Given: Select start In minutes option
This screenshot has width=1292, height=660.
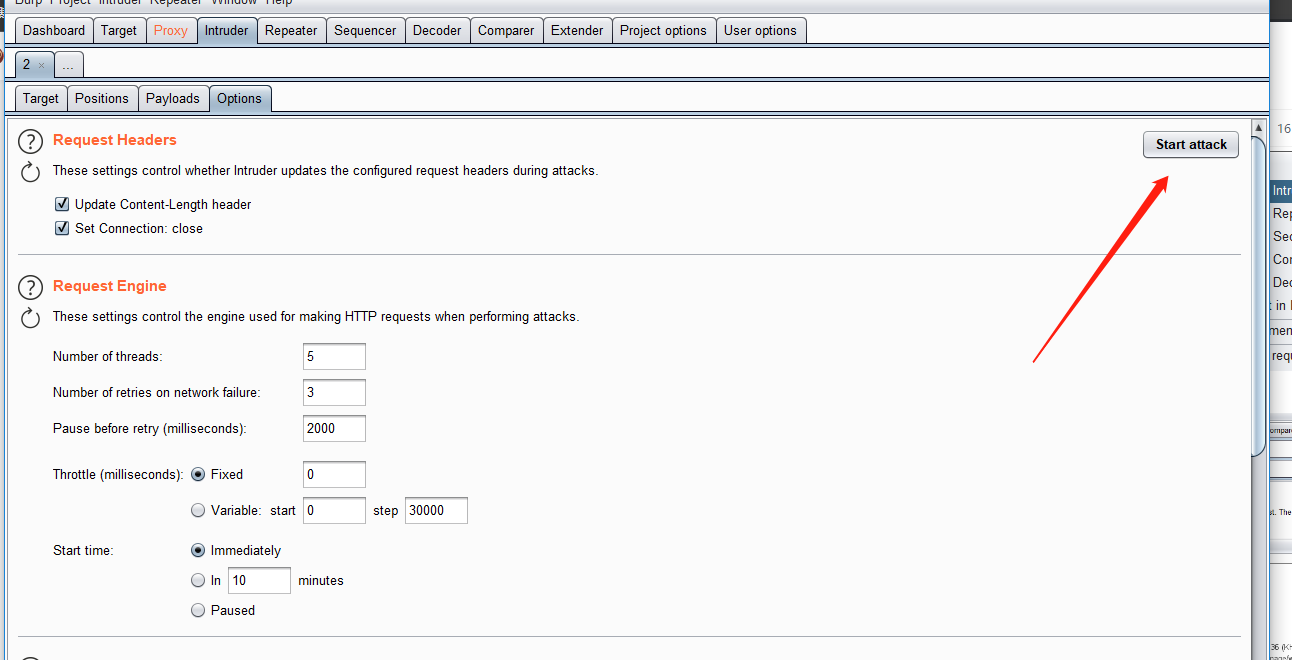Looking at the screenshot, I should point(198,580).
